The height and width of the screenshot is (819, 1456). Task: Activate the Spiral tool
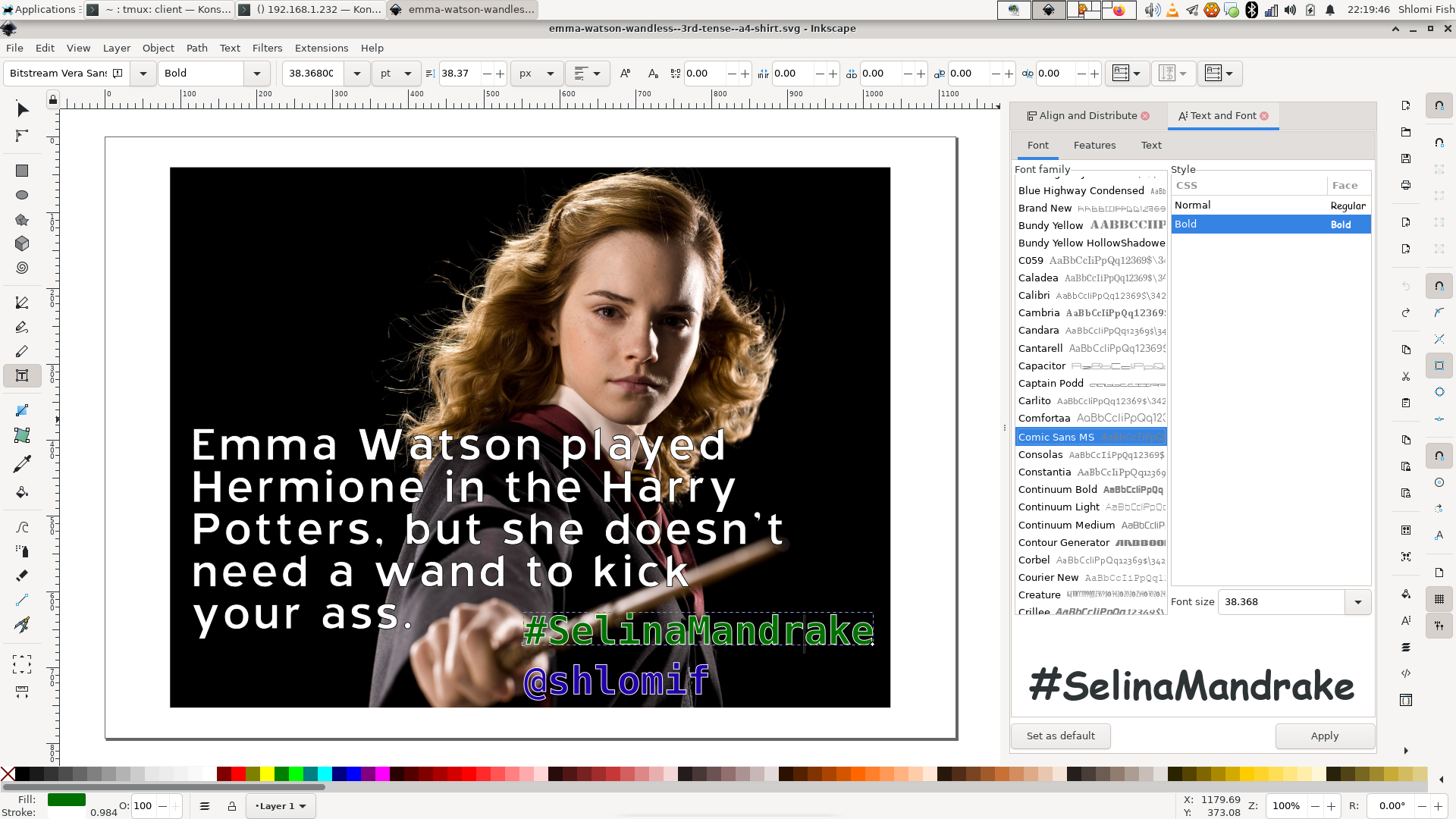click(x=22, y=268)
